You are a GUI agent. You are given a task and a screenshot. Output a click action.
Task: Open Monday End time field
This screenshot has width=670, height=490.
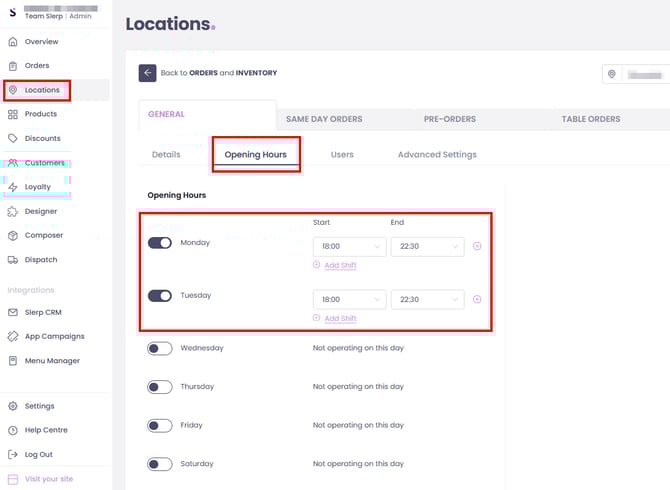pos(427,246)
